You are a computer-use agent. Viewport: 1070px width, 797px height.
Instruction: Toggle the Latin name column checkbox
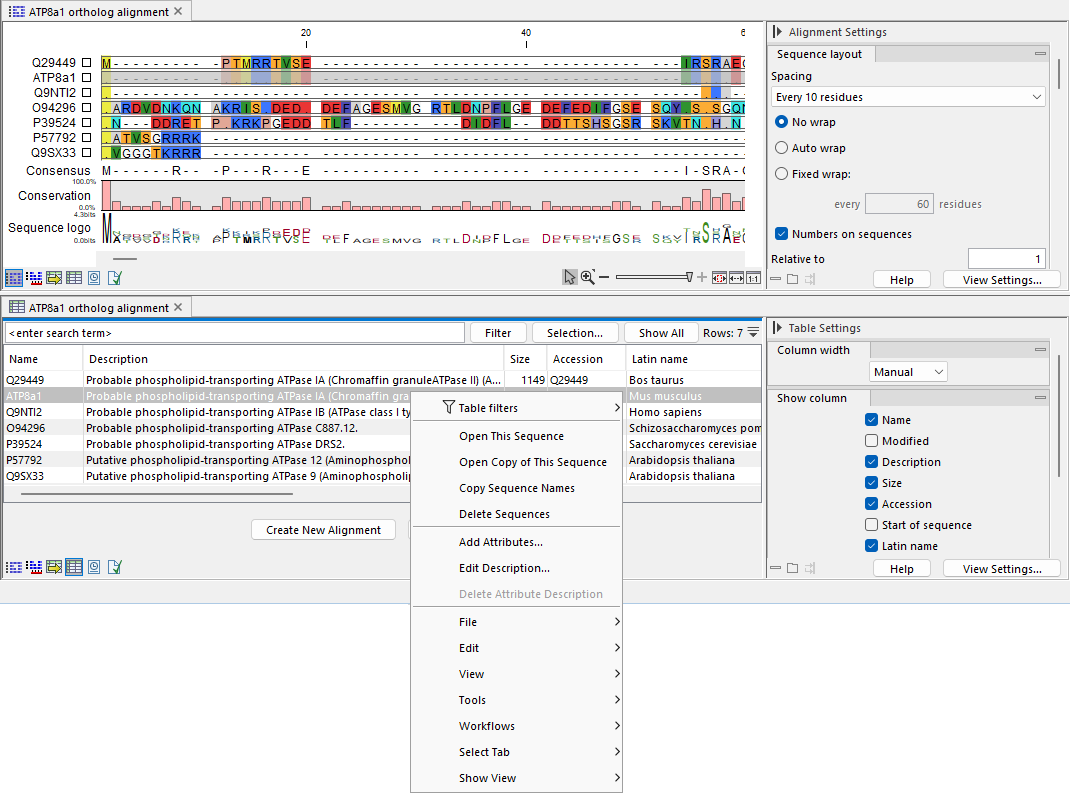pos(871,546)
